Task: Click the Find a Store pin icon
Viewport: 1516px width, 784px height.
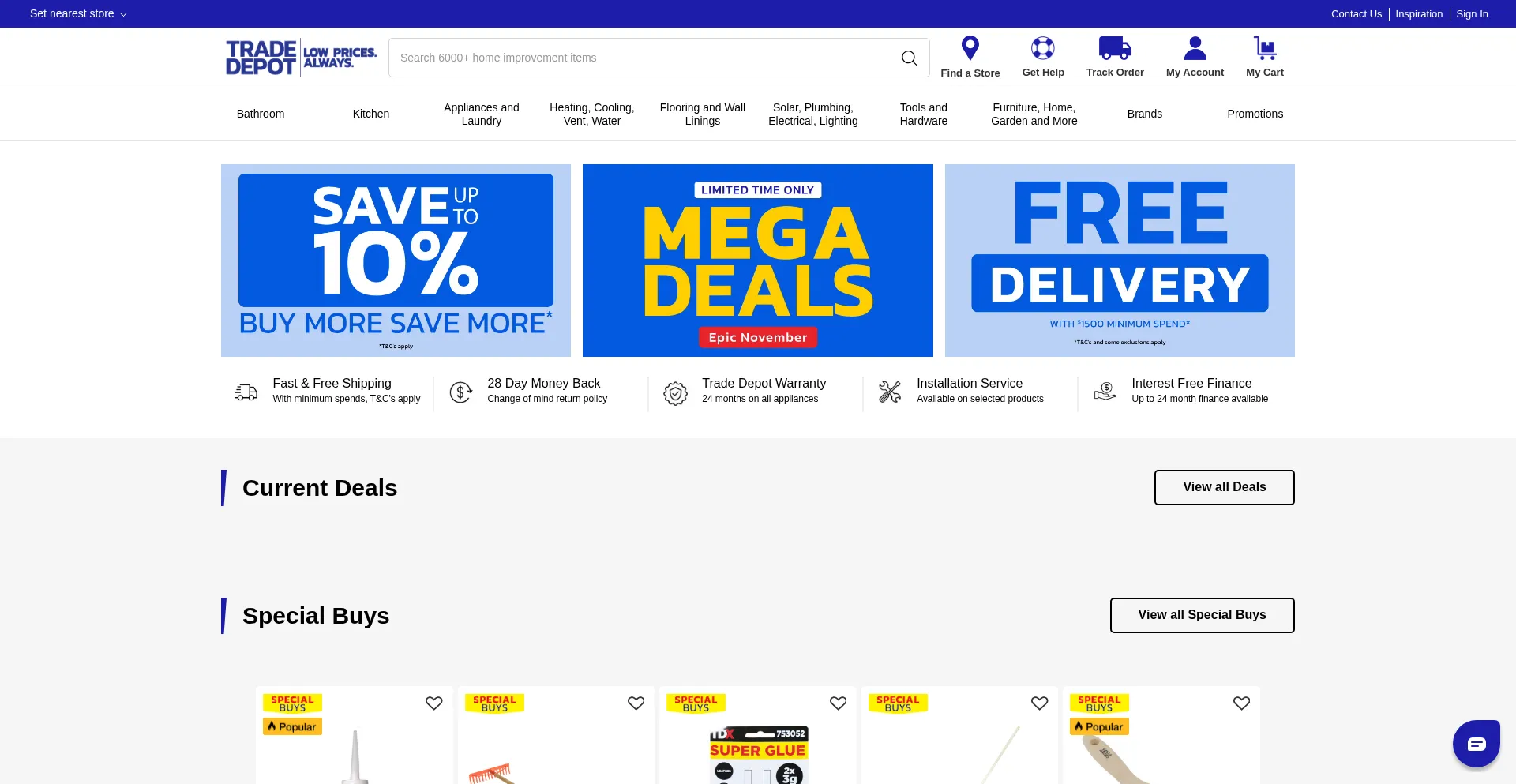Action: click(x=970, y=48)
